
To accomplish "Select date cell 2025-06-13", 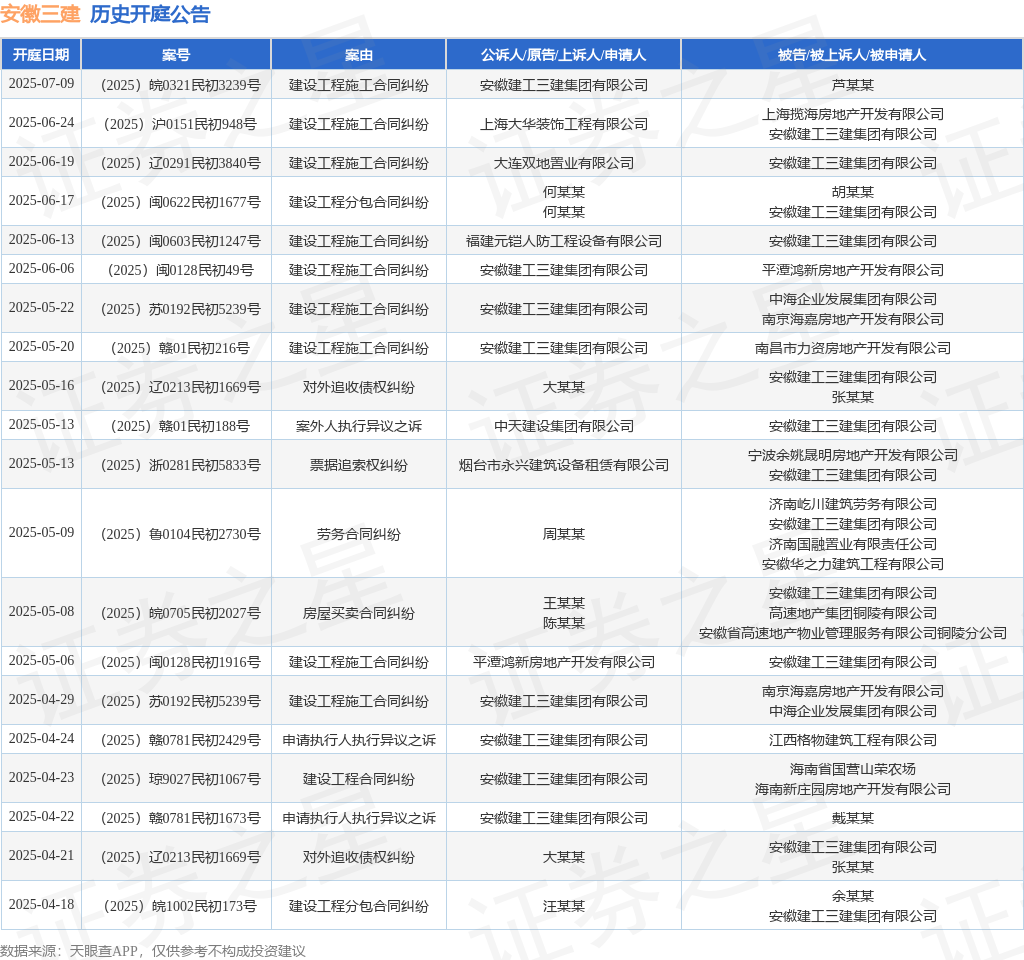I will tap(41, 240).
